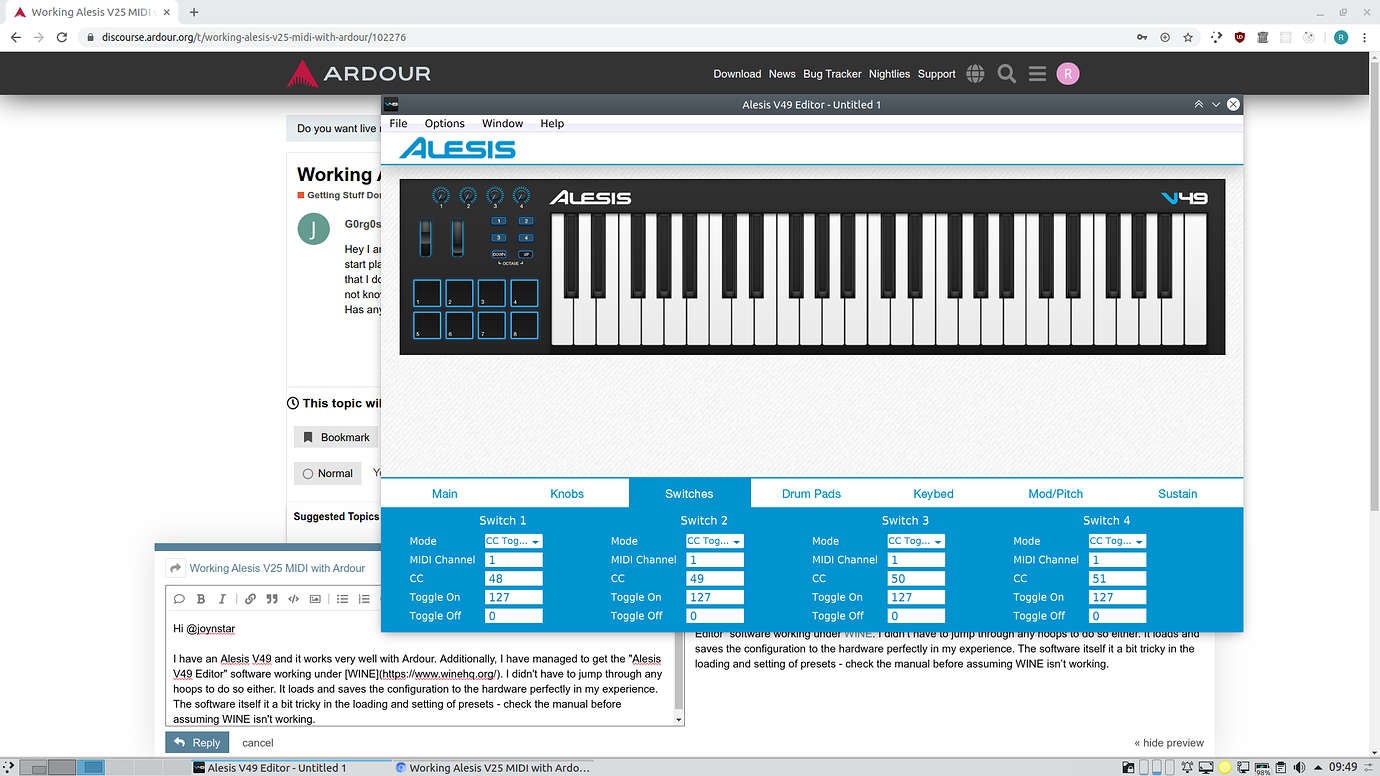1380x776 pixels.
Task: Click the blockquote icon in editor
Action: point(272,599)
